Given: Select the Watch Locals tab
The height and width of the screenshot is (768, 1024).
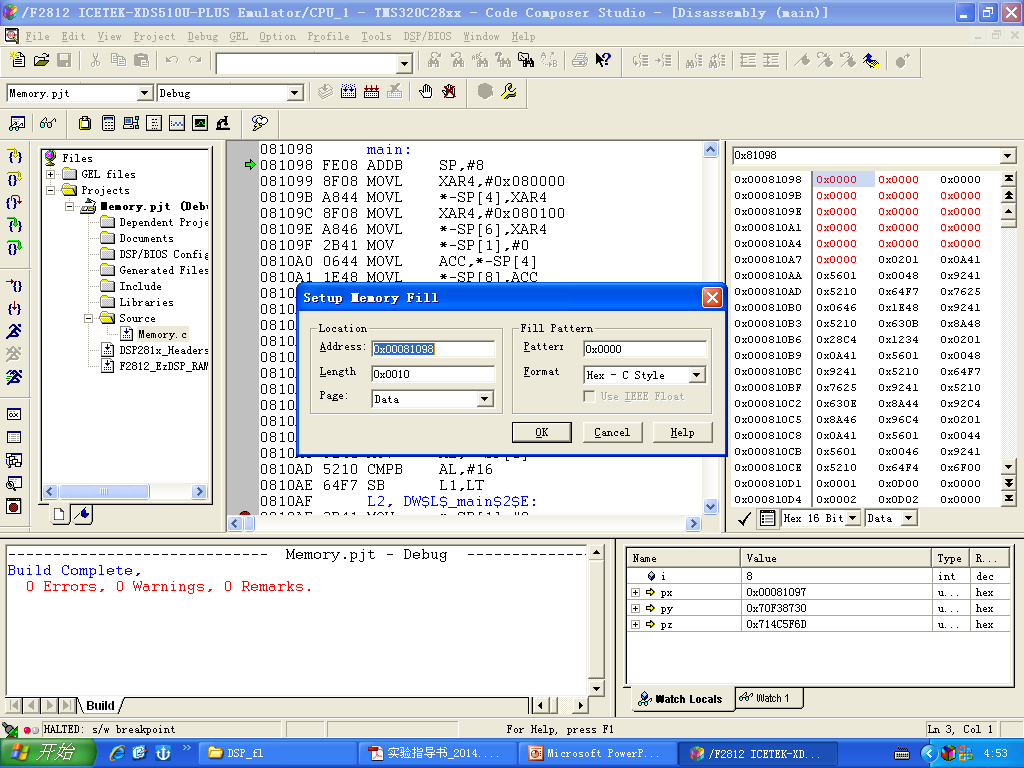Looking at the screenshot, I should [x=682, y=699].
